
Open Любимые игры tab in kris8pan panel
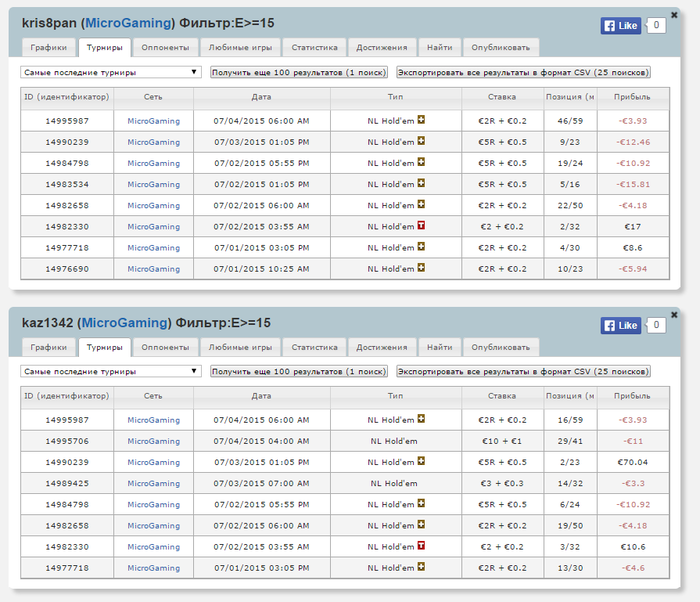coord(240,47)
